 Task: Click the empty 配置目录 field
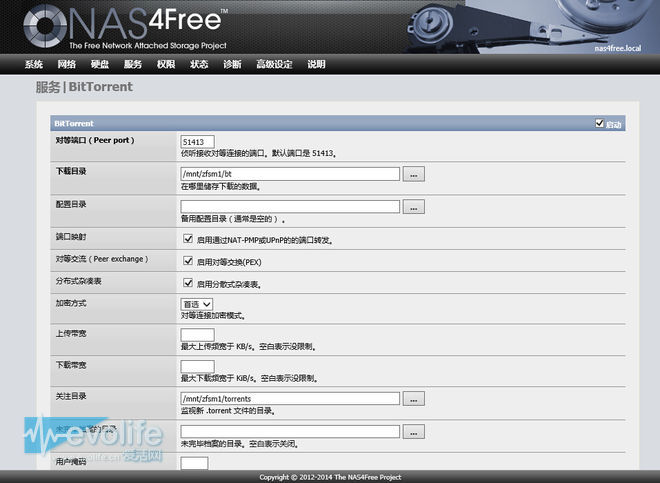click(x=290, y=206)
